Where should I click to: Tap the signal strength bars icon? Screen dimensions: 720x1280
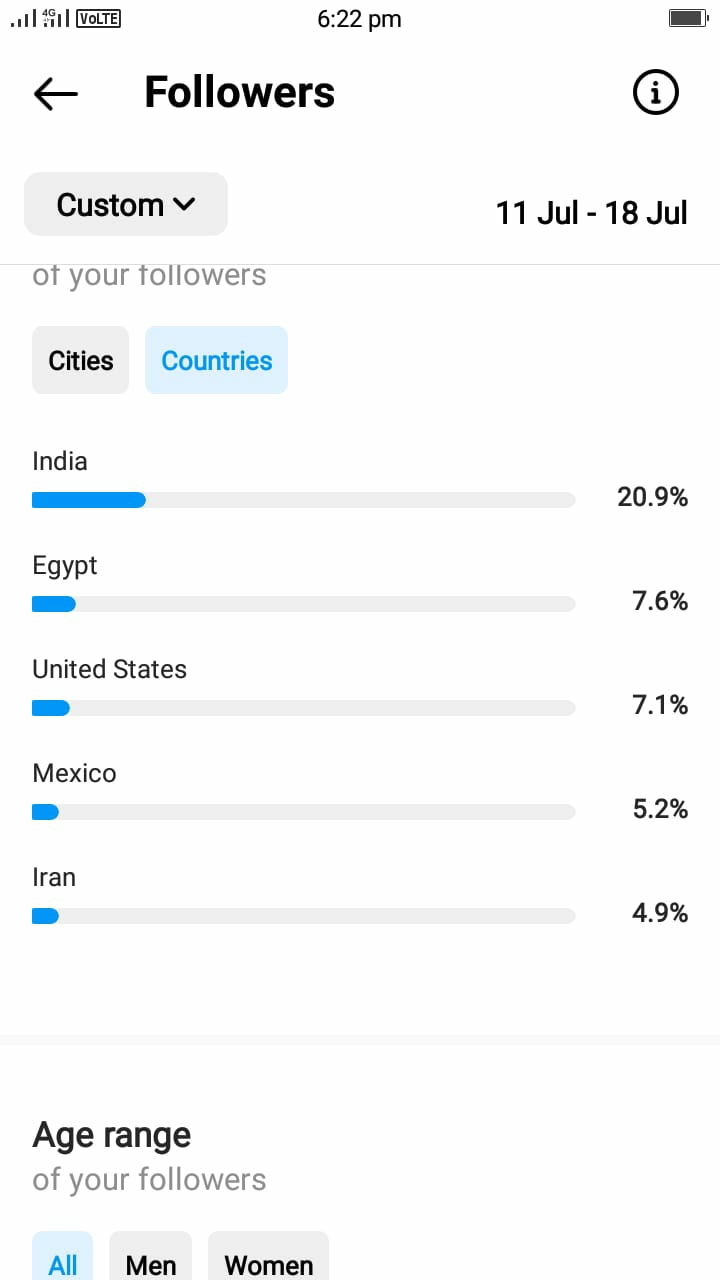coord(22,19)
